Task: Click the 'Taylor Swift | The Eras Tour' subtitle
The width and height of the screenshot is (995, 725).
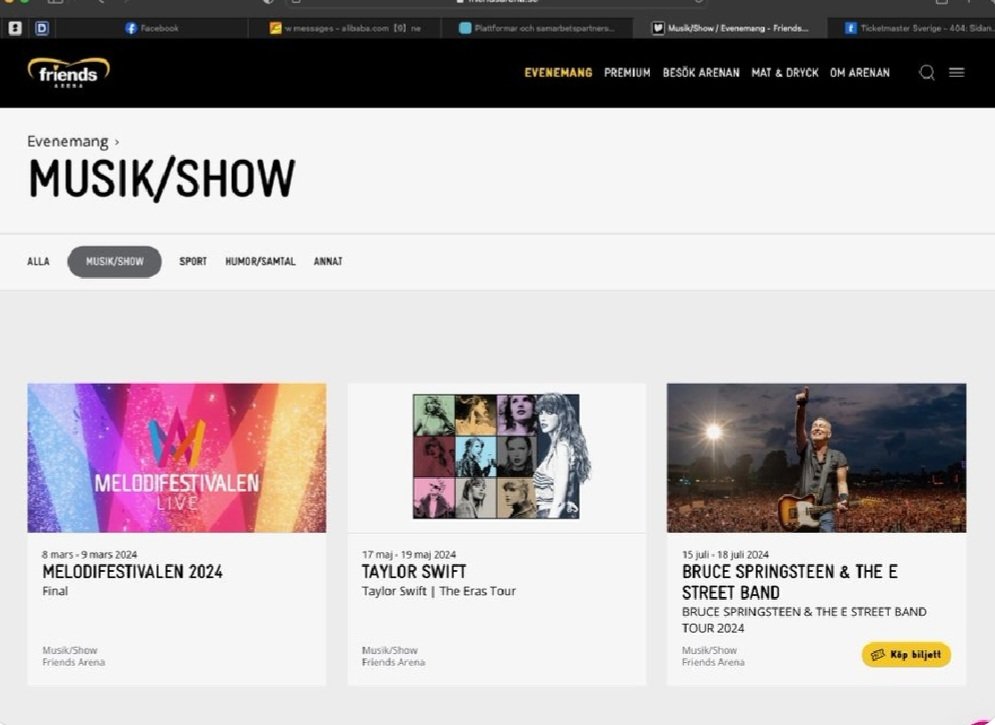Action: [x=438, y=591]
